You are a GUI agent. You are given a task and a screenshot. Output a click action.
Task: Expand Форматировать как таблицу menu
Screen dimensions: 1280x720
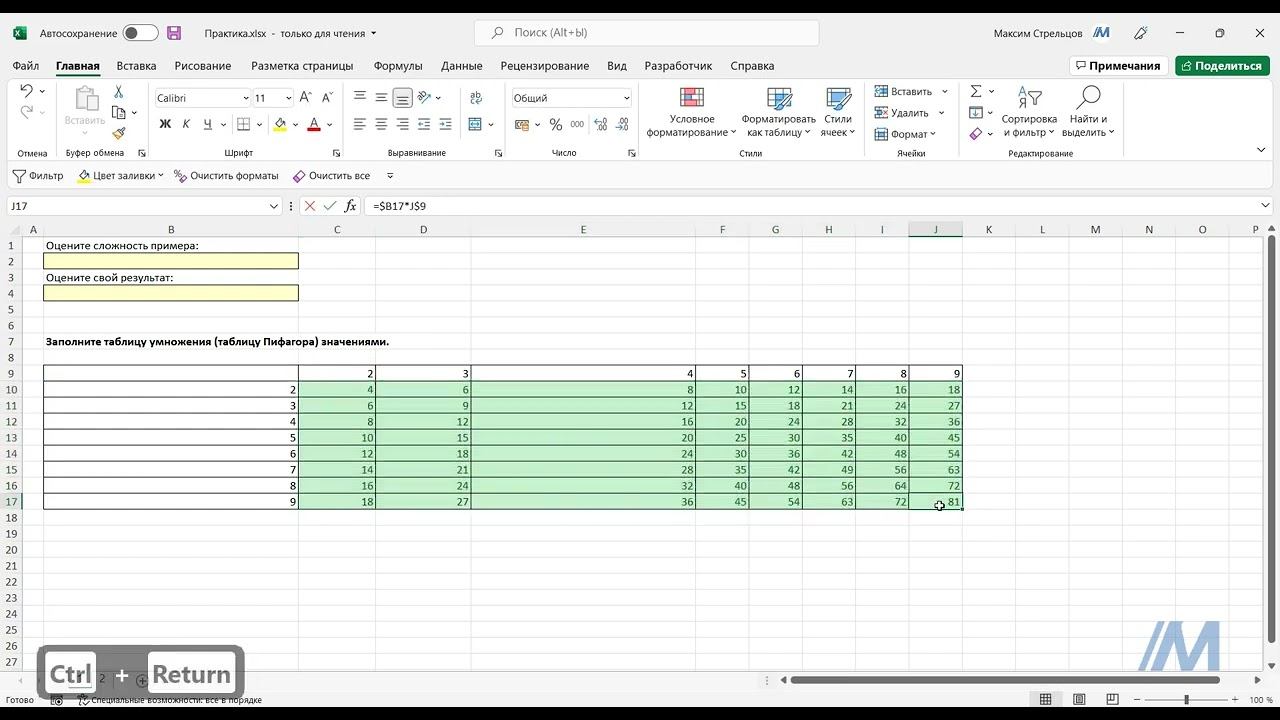(x=779, y=112)
